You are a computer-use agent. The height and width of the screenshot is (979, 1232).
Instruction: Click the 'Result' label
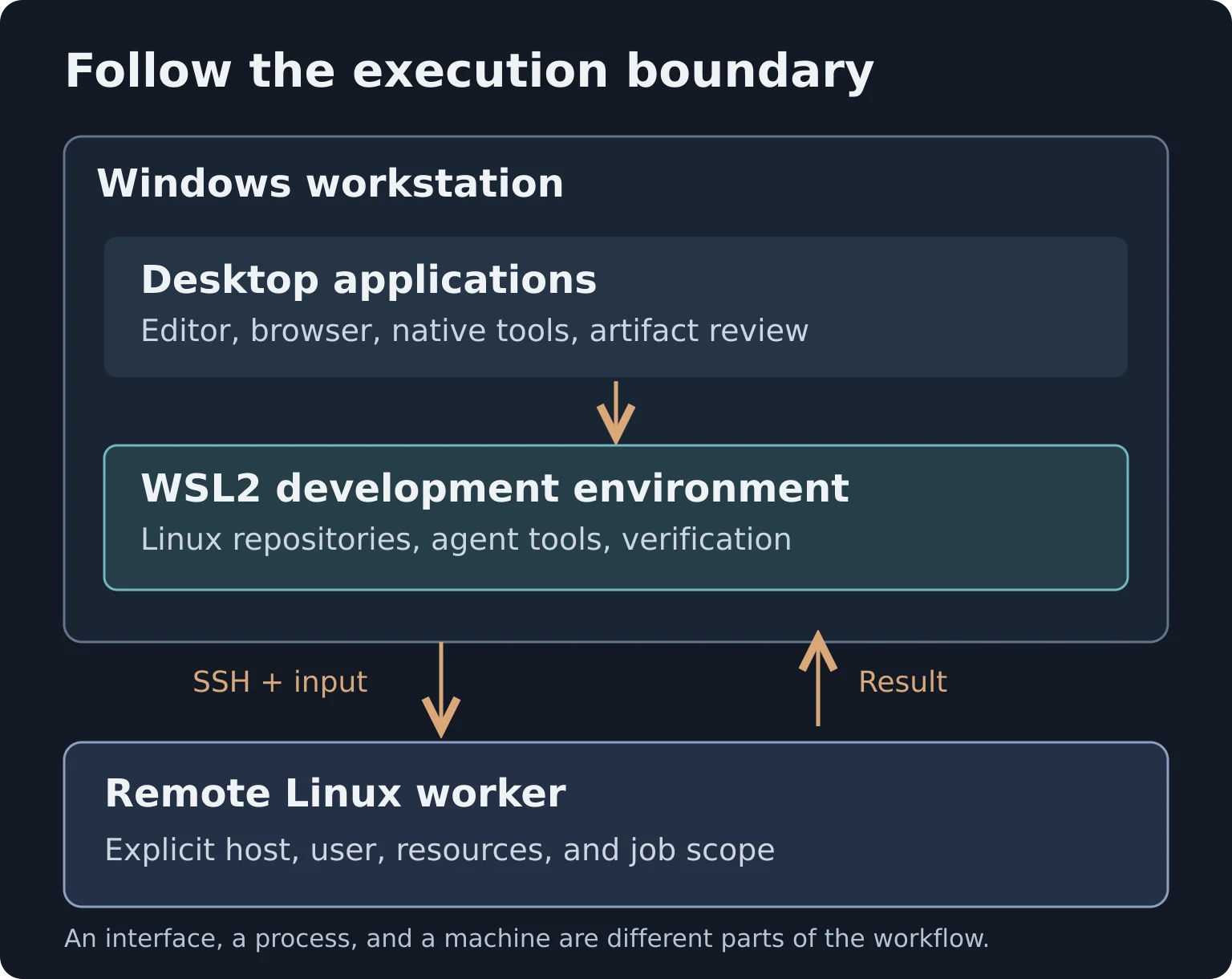902,682
